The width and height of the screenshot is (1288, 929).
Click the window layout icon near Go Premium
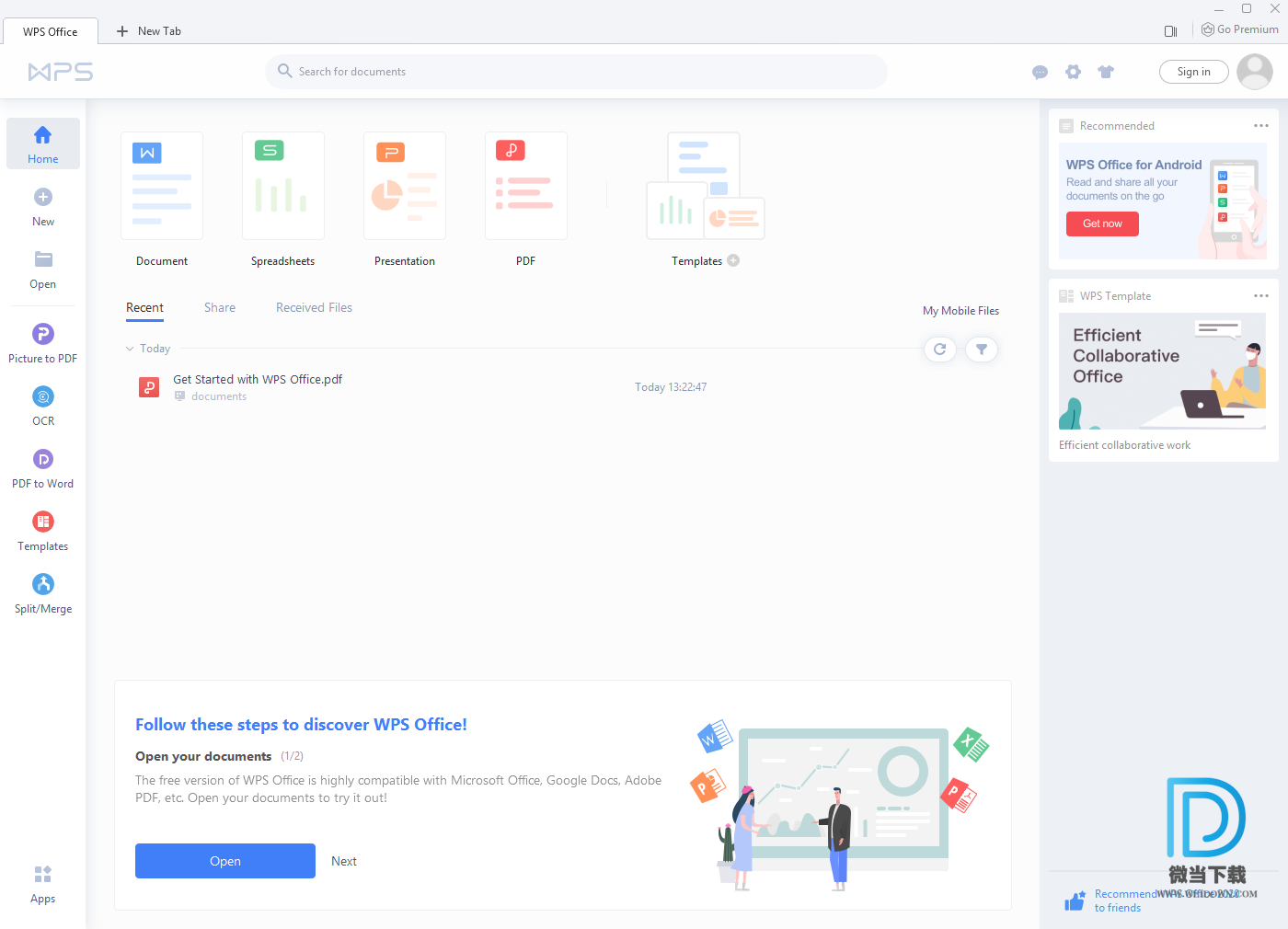click(1170, 31)
